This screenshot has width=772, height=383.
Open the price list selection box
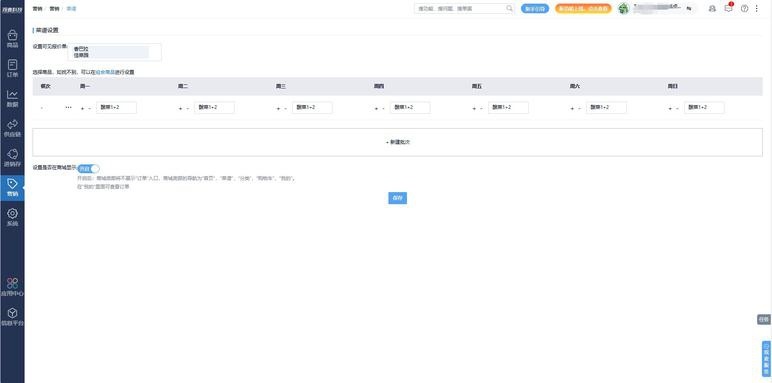click(115, 52)
